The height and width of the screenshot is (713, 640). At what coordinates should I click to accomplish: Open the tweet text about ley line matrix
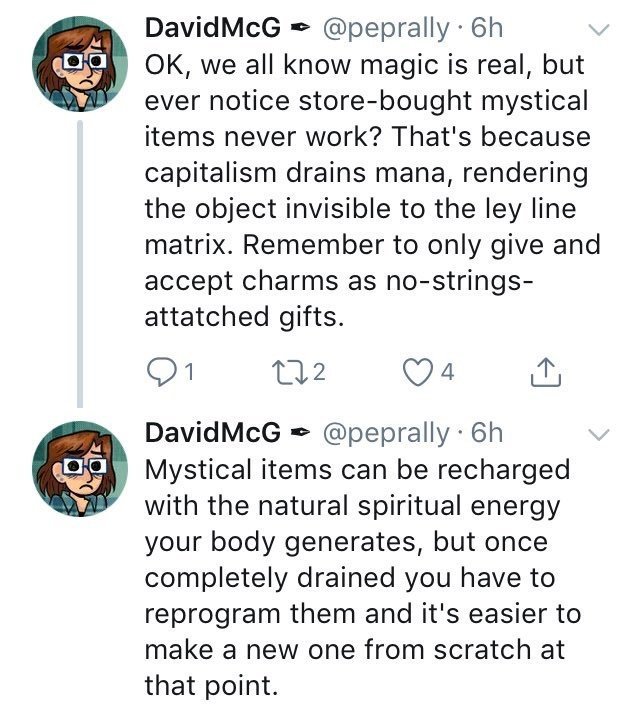[x=373, y=191]
